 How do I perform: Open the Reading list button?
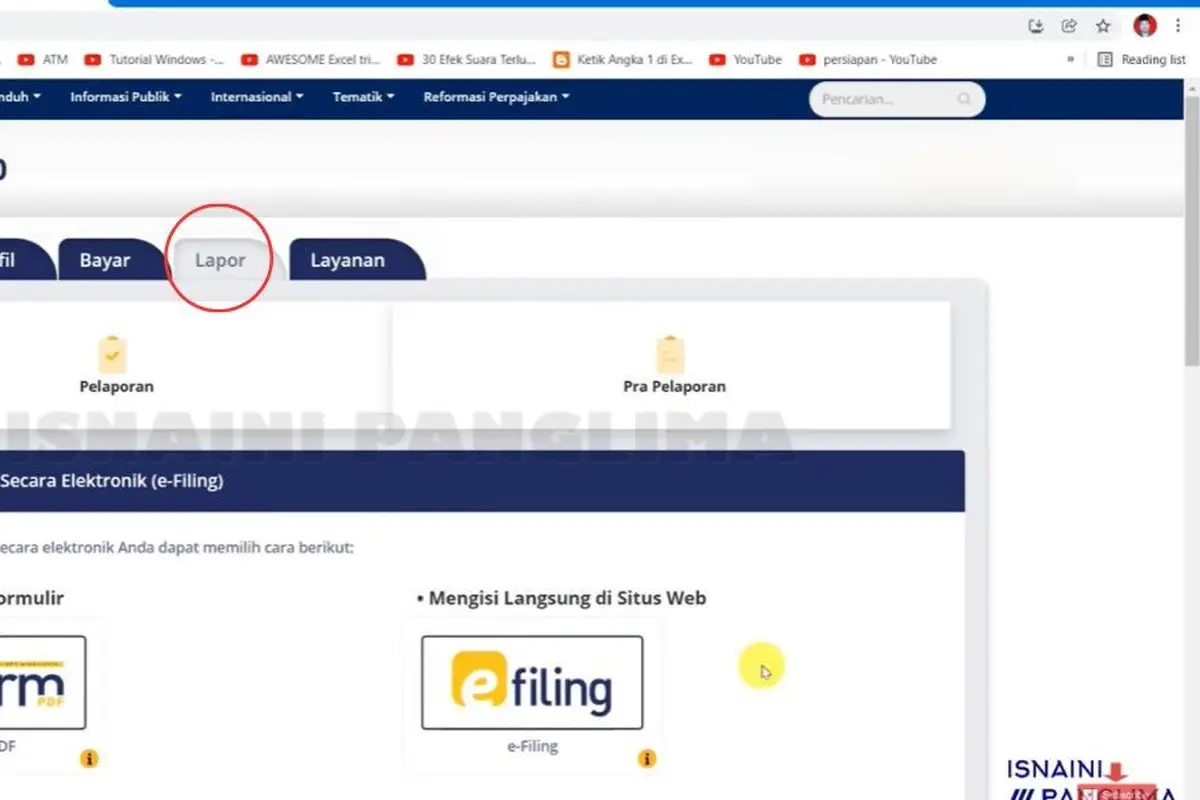point(1142,60)
